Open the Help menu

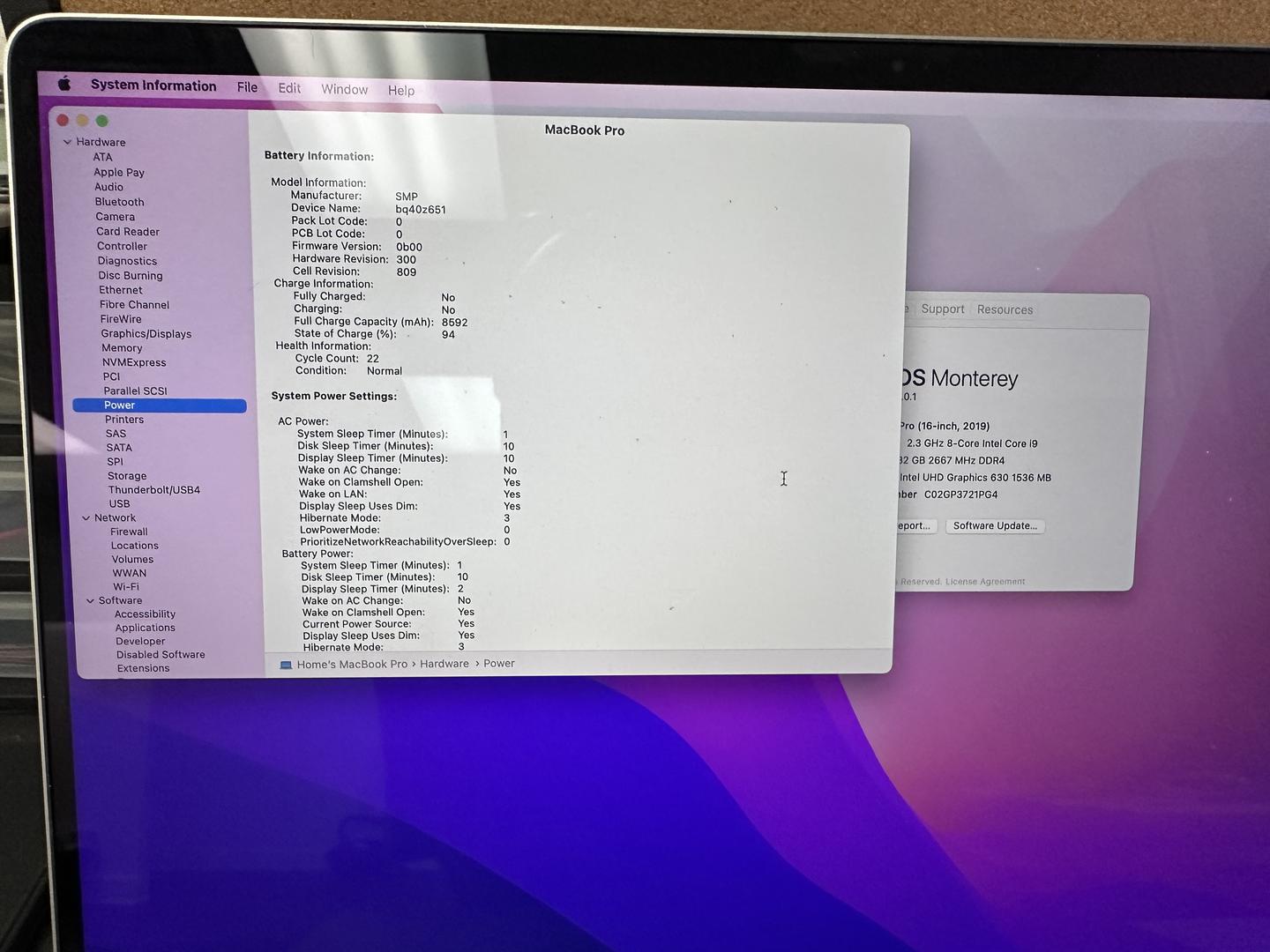point(401,90)
